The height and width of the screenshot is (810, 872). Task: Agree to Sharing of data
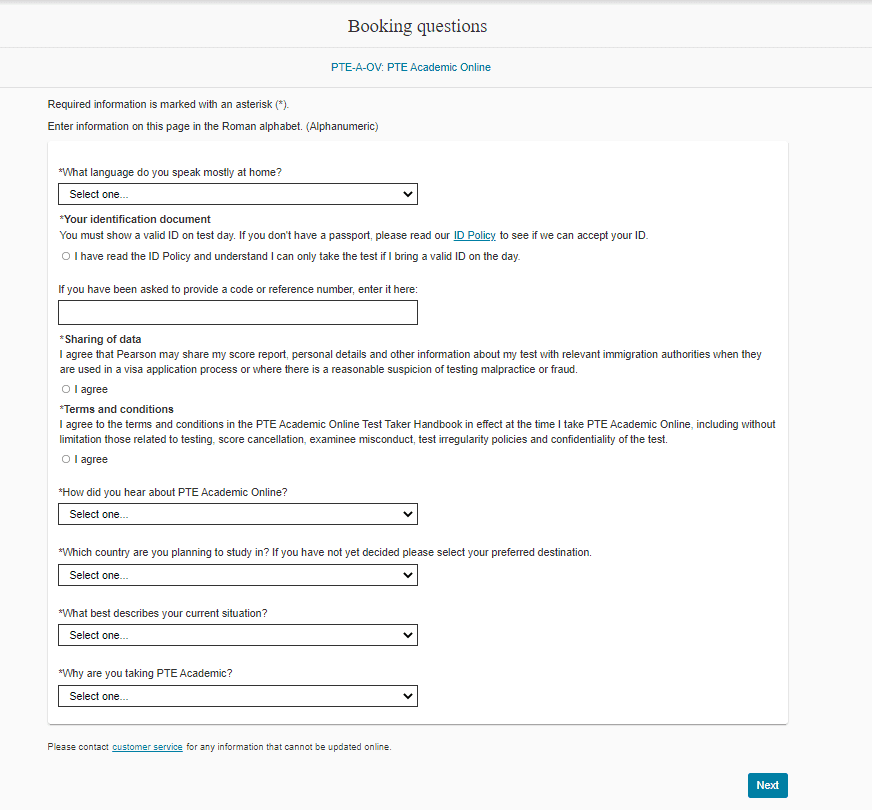tap(66, 389)
